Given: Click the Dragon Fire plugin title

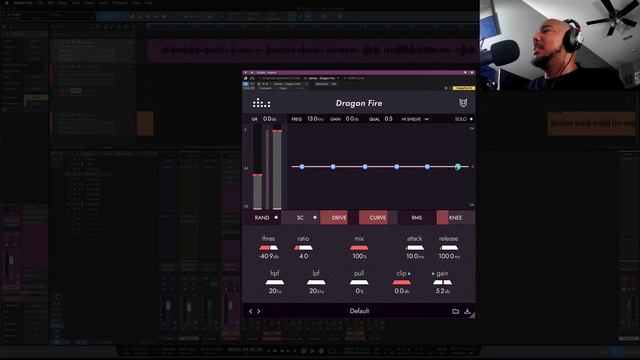Looking at the screenshot, I should [x=359, y=103].
